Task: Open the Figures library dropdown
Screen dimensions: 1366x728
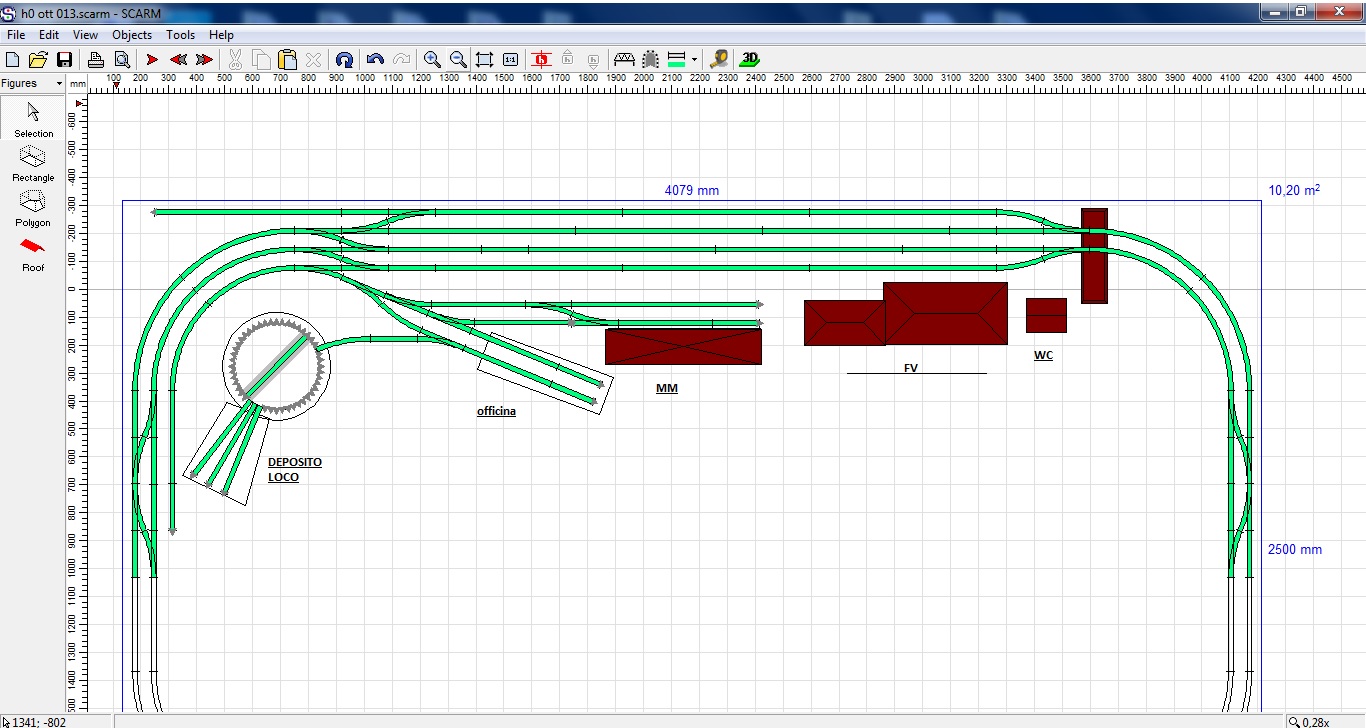Action: [32, 83]
